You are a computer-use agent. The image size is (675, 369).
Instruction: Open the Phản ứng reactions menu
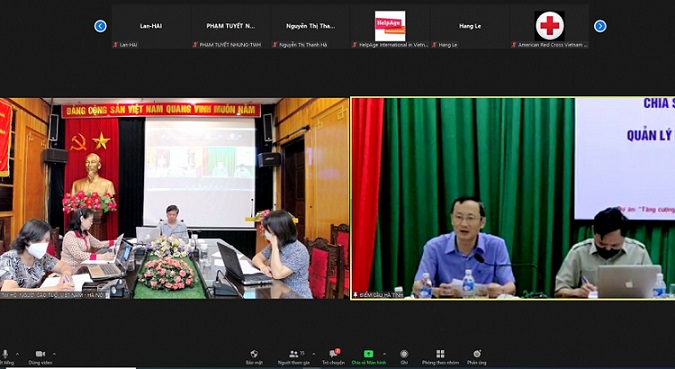pyautogui.click(x=477, y=357)
